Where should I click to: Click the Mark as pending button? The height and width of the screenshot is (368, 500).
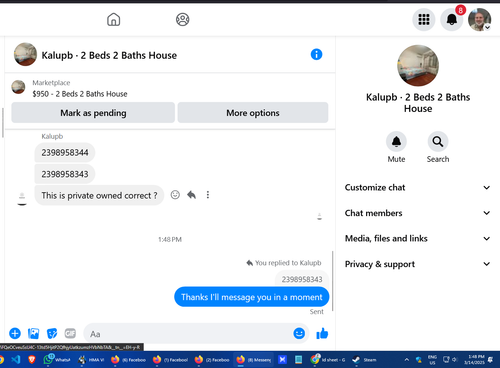(x=93, y=113)
